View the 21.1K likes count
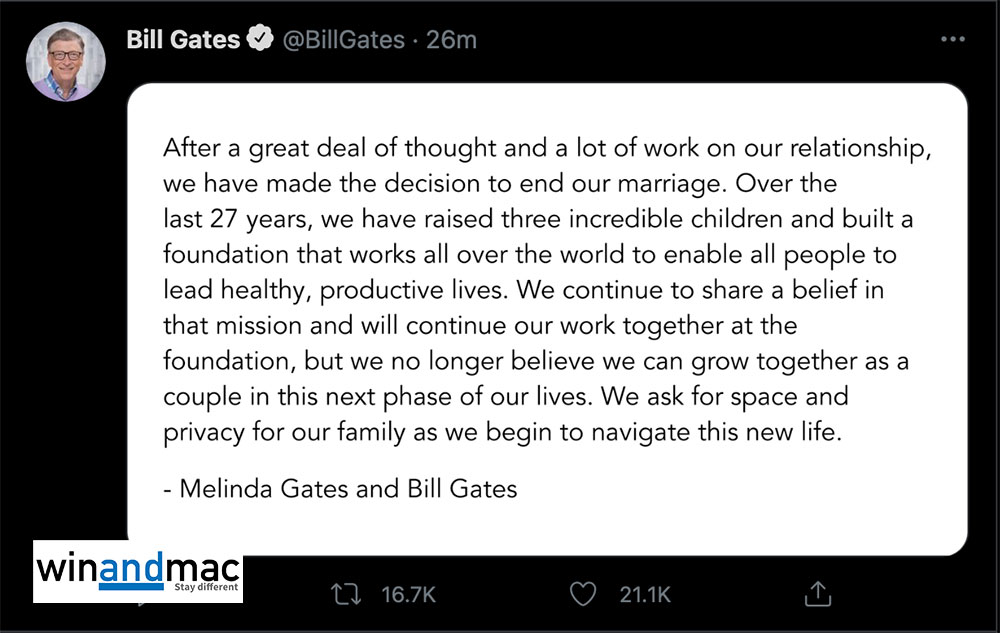The image size is (1000, 633). (x=645, y=595)
